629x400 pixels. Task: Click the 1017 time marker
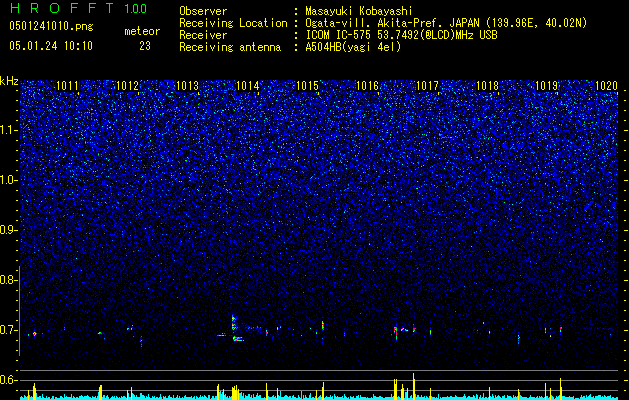point(427,85)
